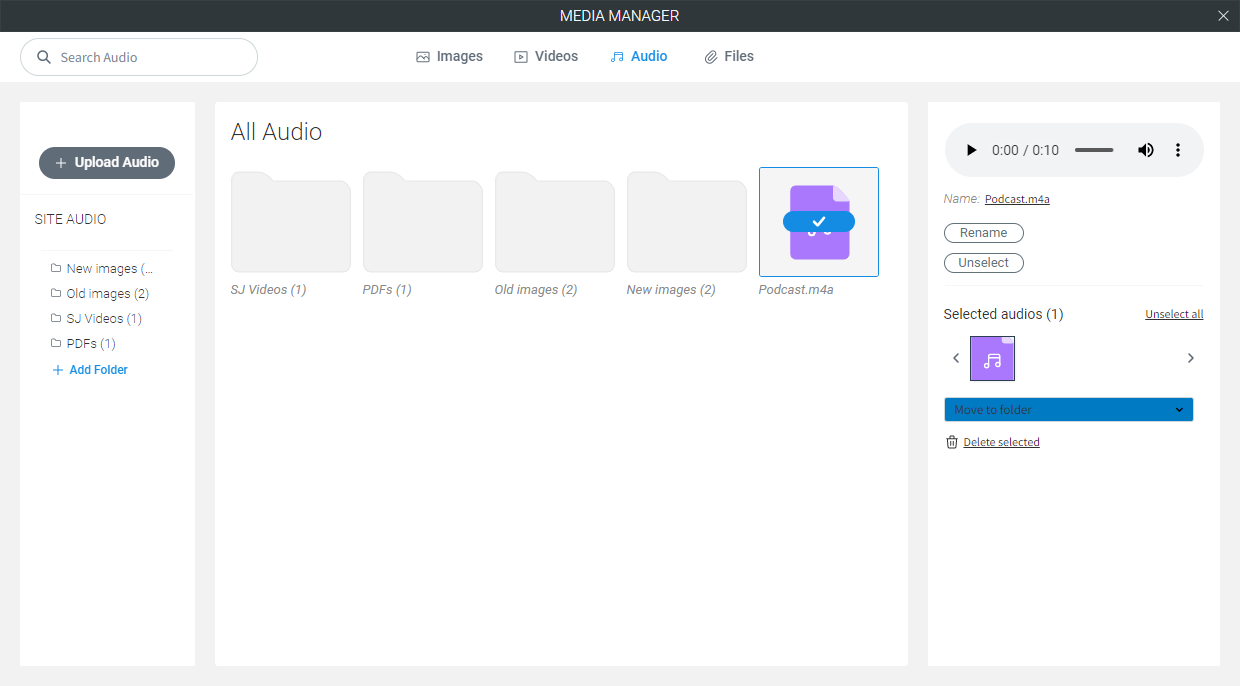Select the Audio tab
Image resolution: width=1240 pixels, height=686 pixels.
pos(639,57)
